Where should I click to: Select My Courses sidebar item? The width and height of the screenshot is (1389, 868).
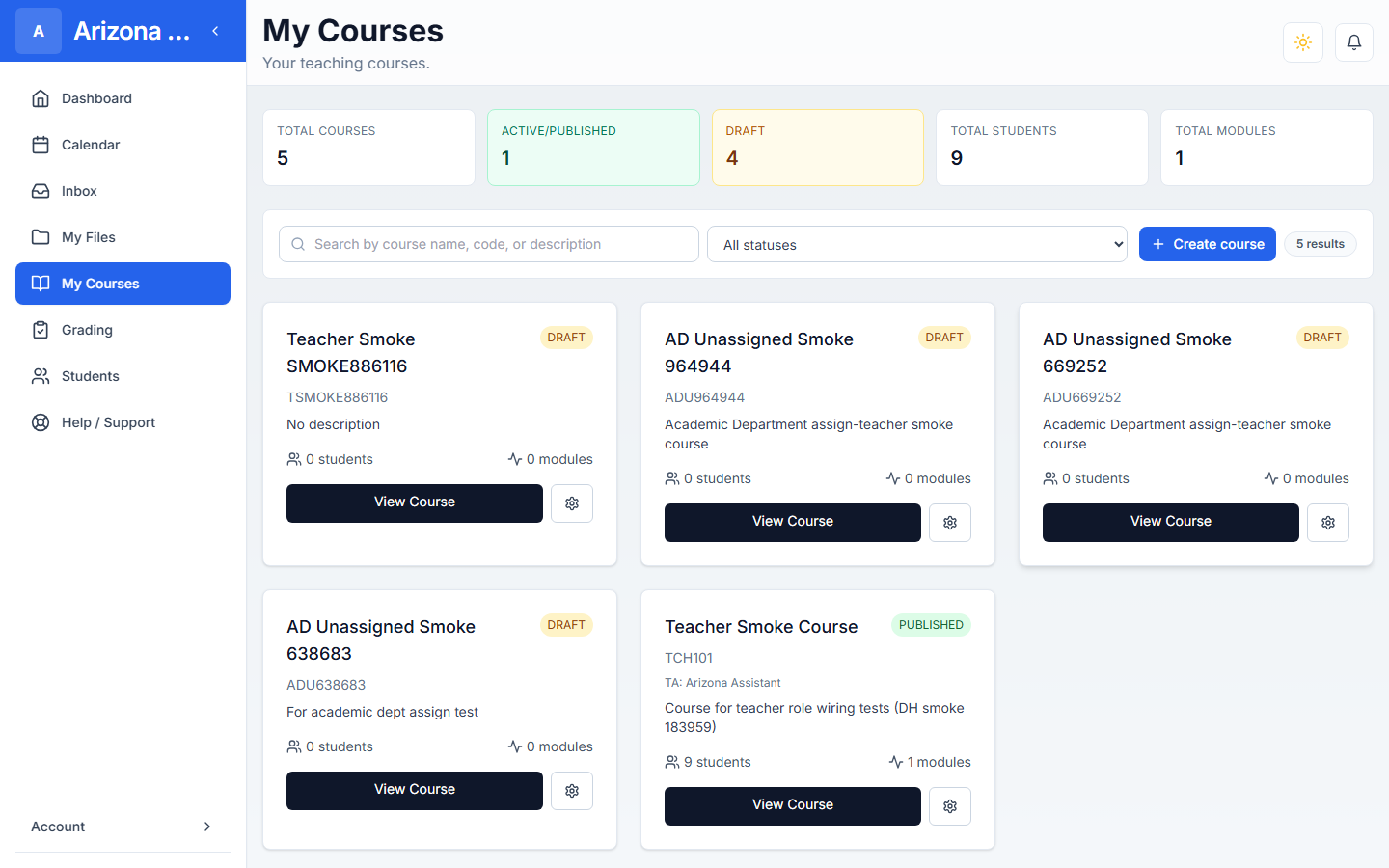click(123, 284)
